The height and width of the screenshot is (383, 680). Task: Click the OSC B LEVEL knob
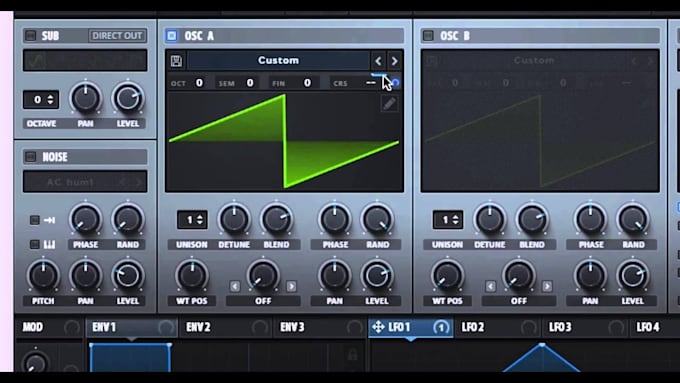pos(633,275)
